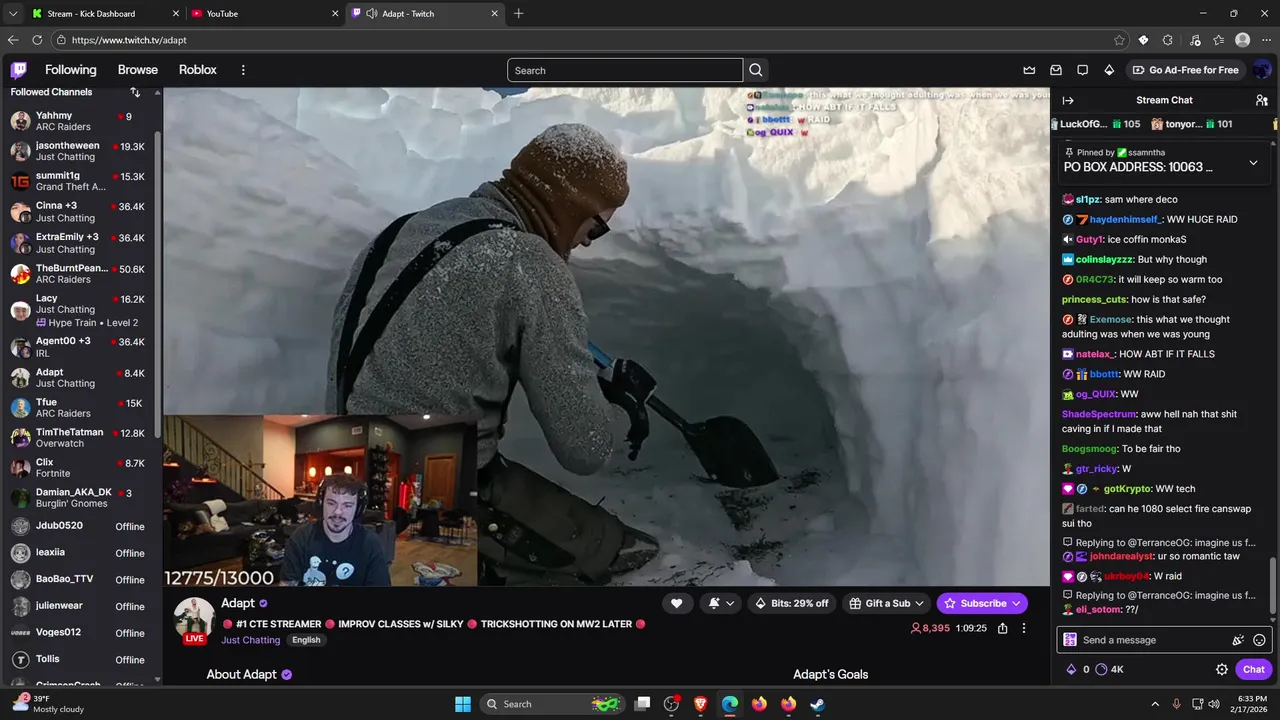Open Clix Fortnite channel in sidebar
1280x720 pixels.
pyautogui.click(x=81, y=467)
